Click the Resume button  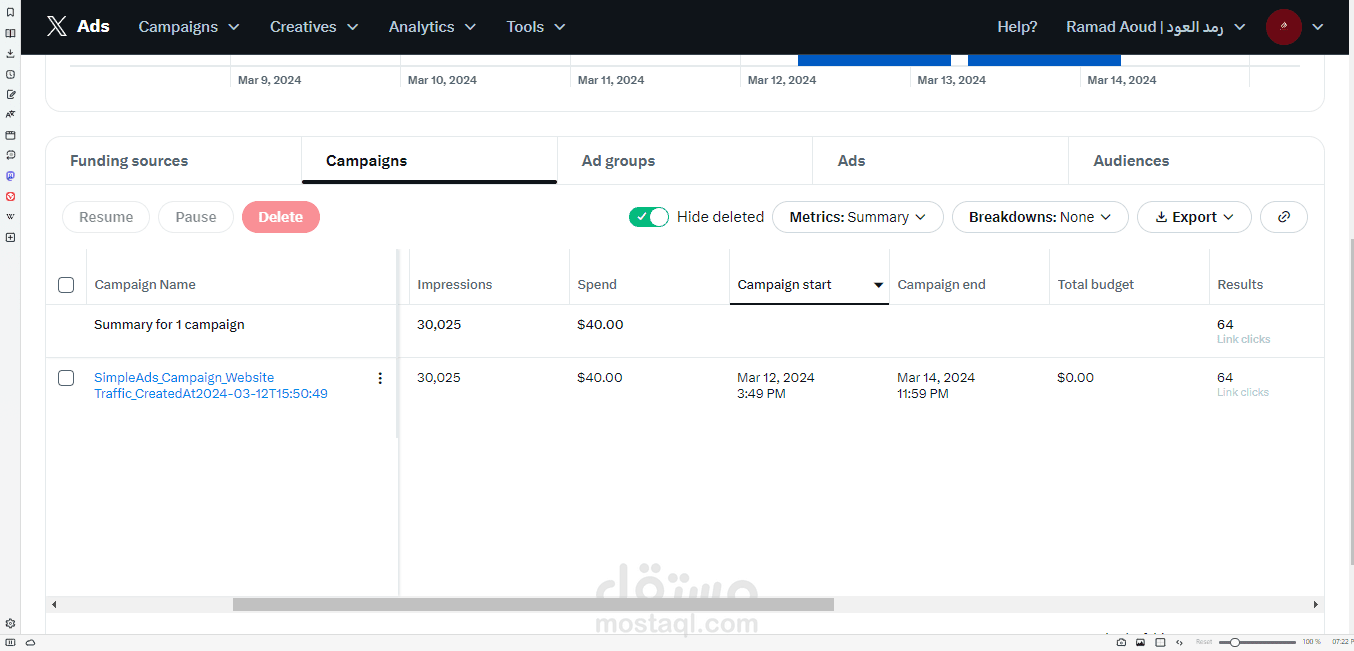point(106,217)
